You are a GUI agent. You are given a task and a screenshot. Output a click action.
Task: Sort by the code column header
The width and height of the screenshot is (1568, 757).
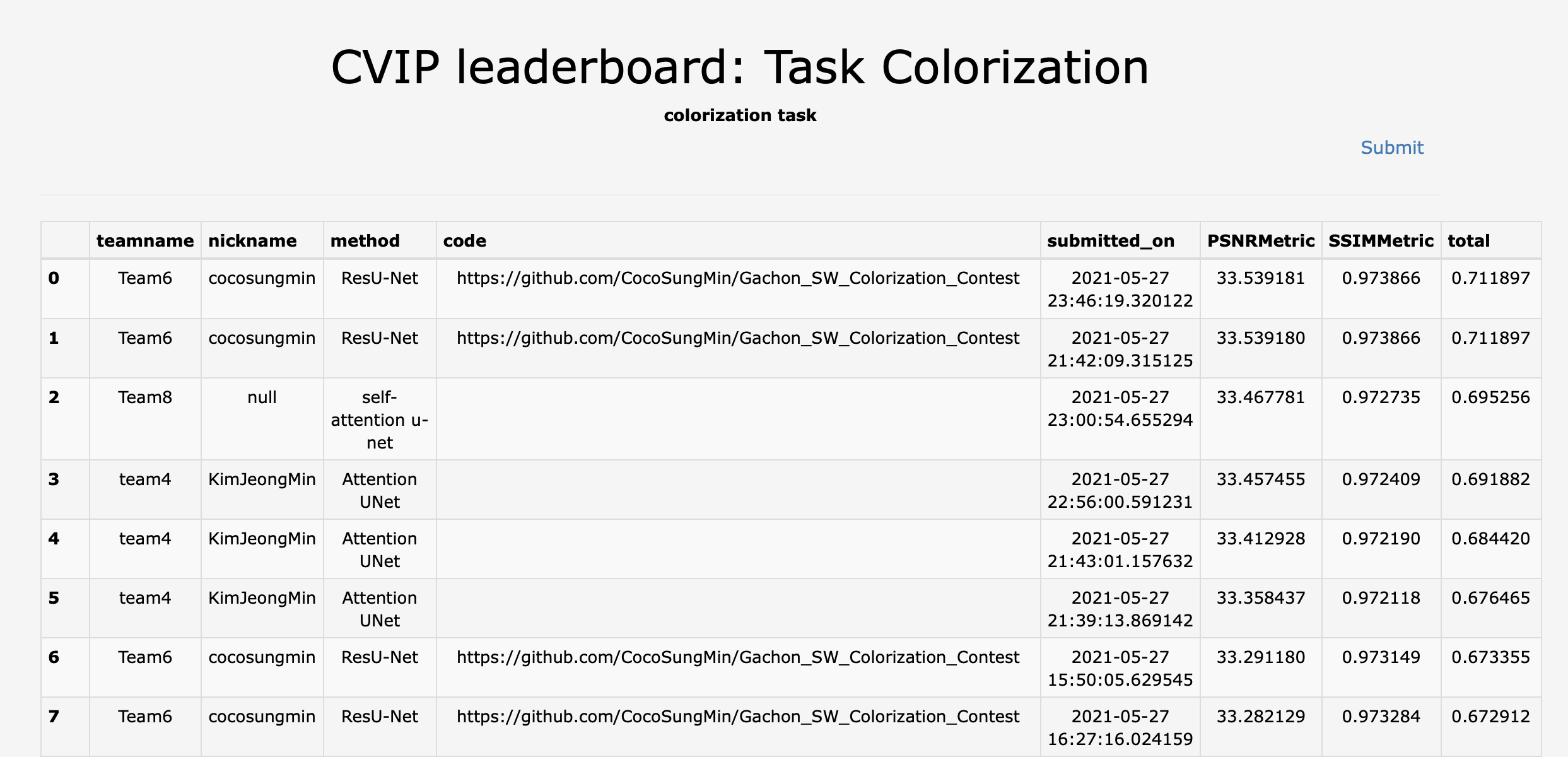pos(465,240)
